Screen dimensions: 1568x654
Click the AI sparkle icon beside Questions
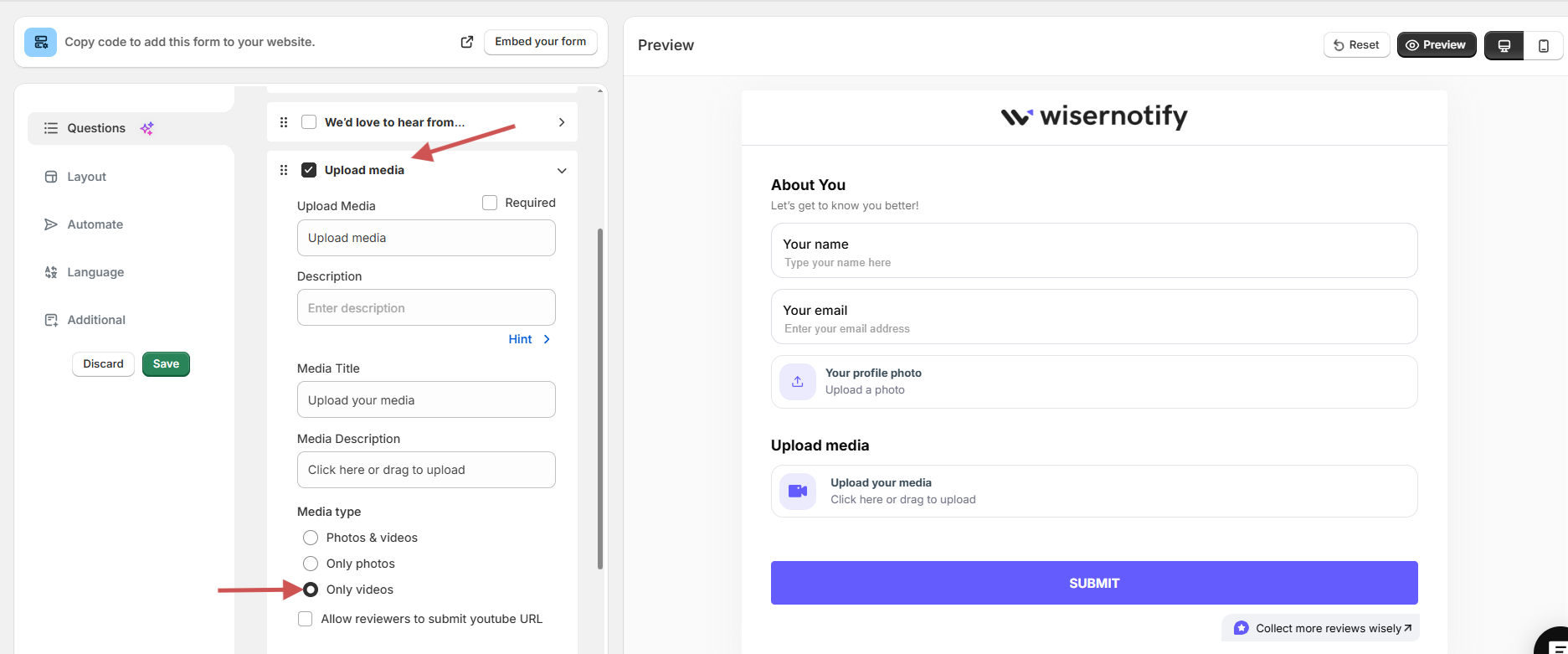click(x=147, y=128)
